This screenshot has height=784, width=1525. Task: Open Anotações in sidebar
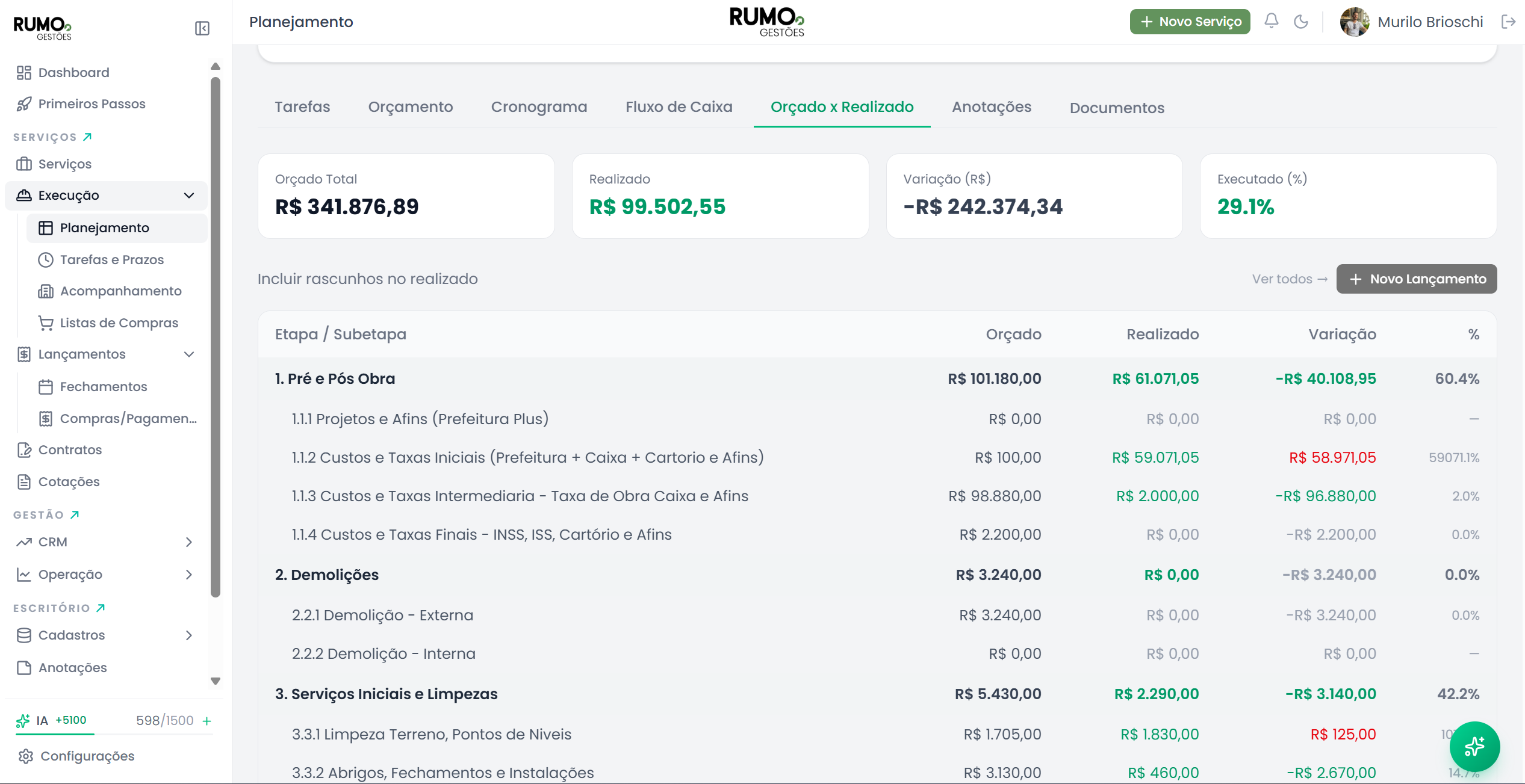[x=72, y=667]
